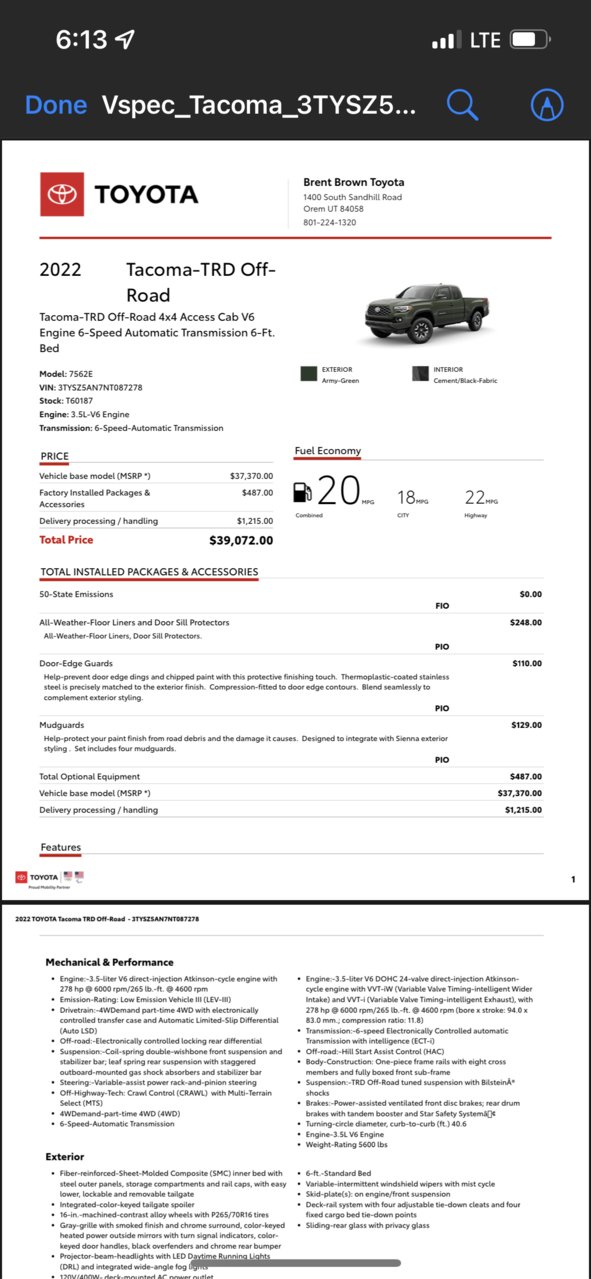Tap the markup pen icon

(548, 105)
